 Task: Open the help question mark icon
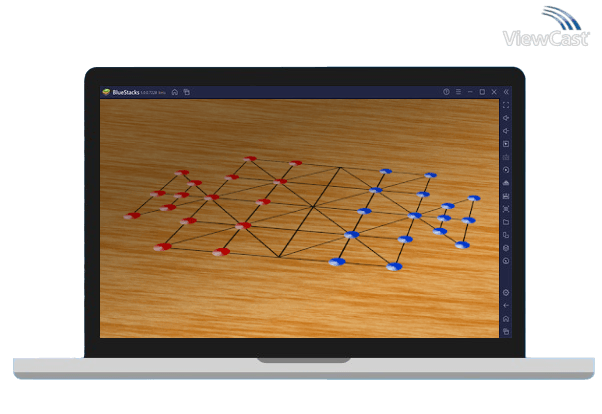click(x=446, y=92)
